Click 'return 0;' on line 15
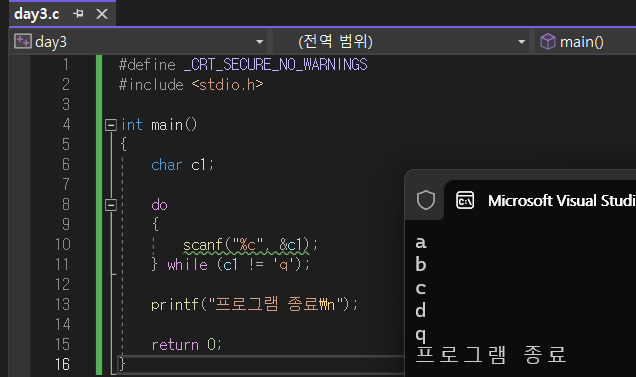The width and height of the screenshot is (636, 377). click(x=186, y=345)
